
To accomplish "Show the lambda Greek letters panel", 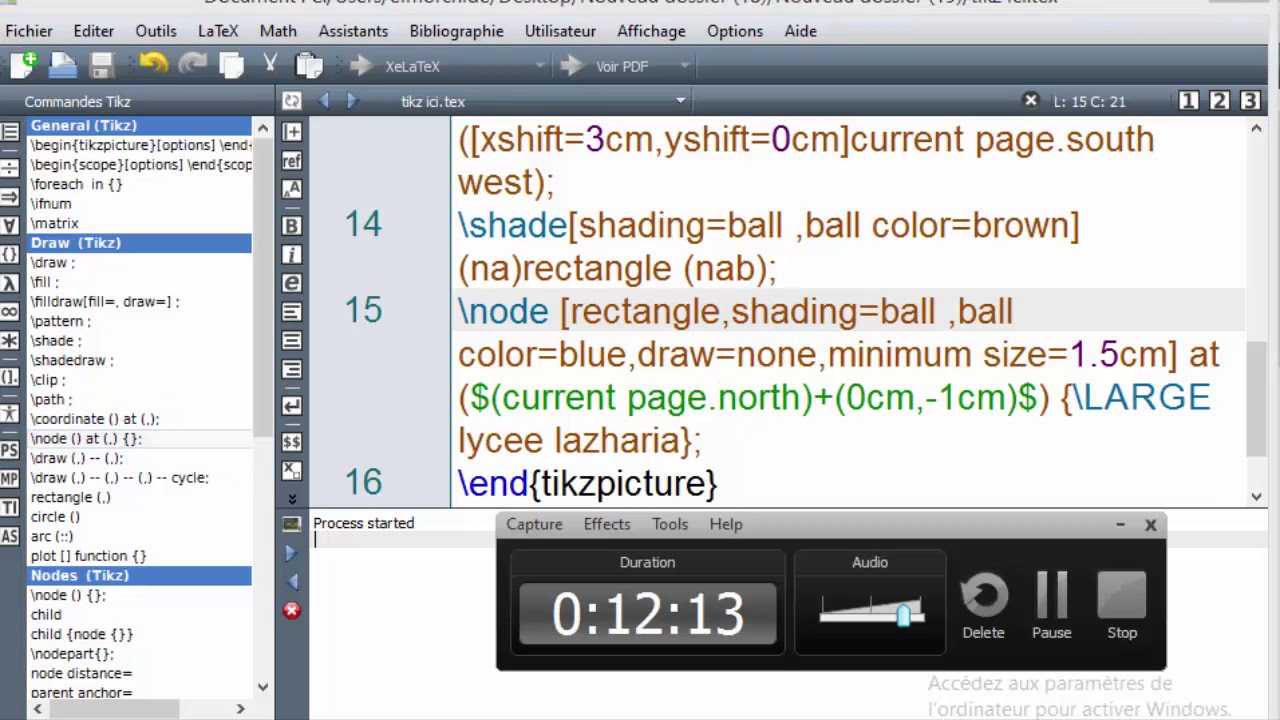I will click(x=10, y=283).
